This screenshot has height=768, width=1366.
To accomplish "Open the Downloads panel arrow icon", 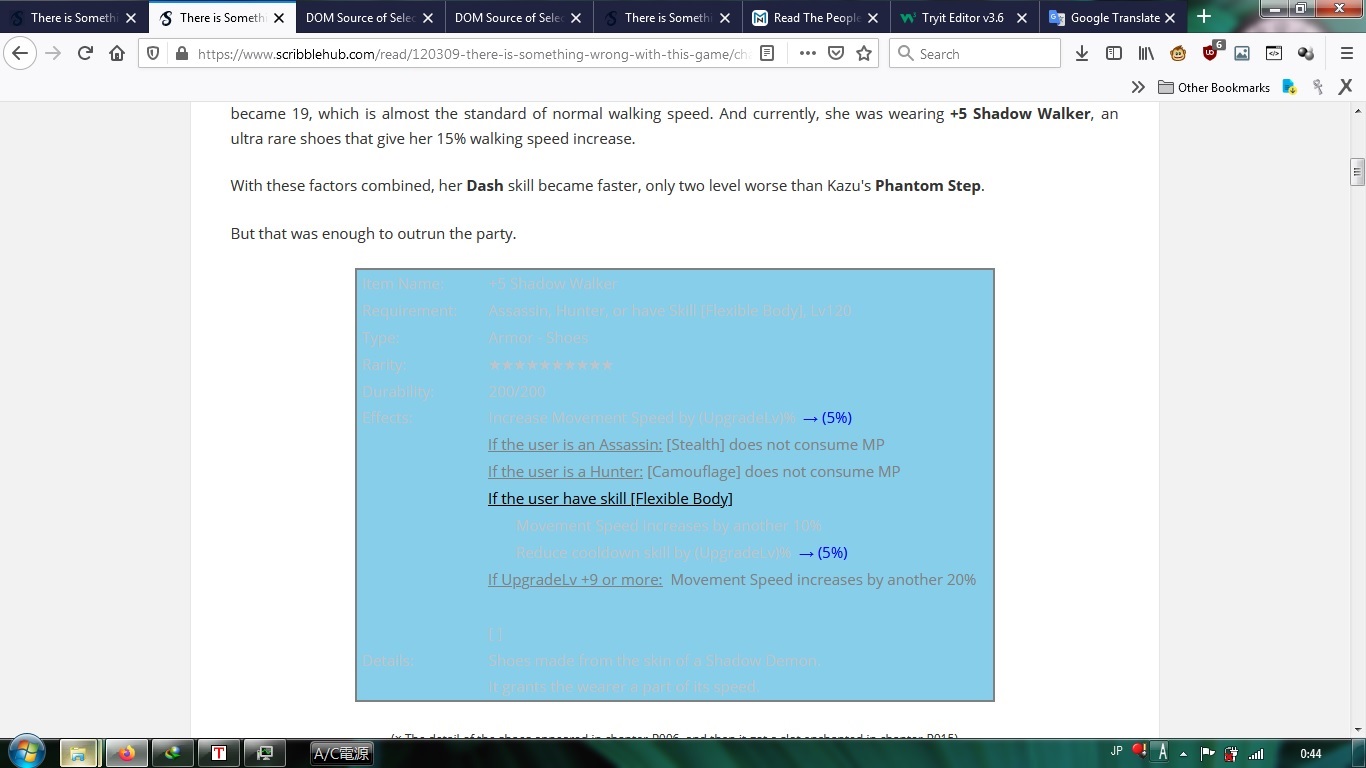I will [1081, 54].
